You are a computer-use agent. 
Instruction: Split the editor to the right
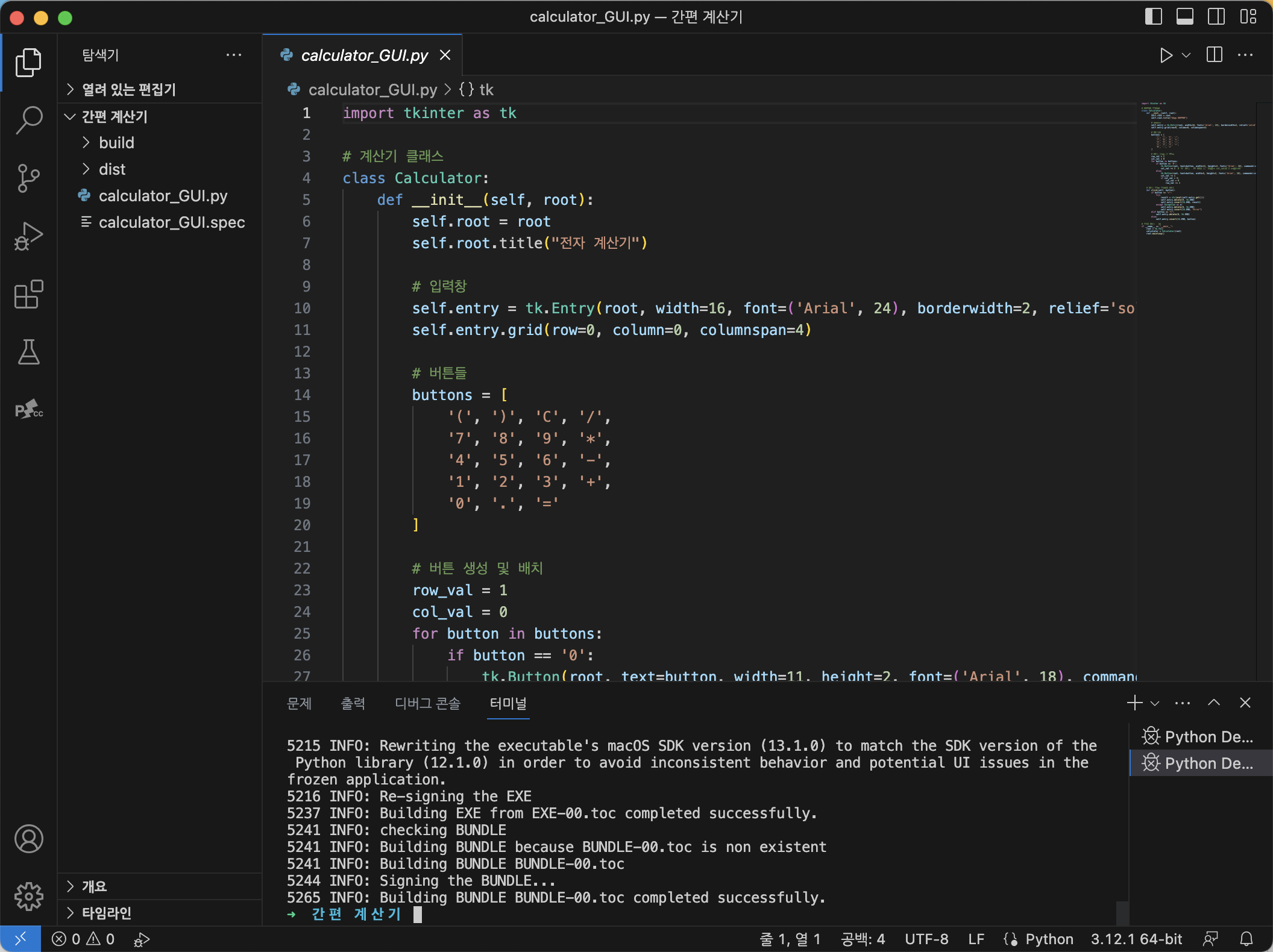[1214, 55]
